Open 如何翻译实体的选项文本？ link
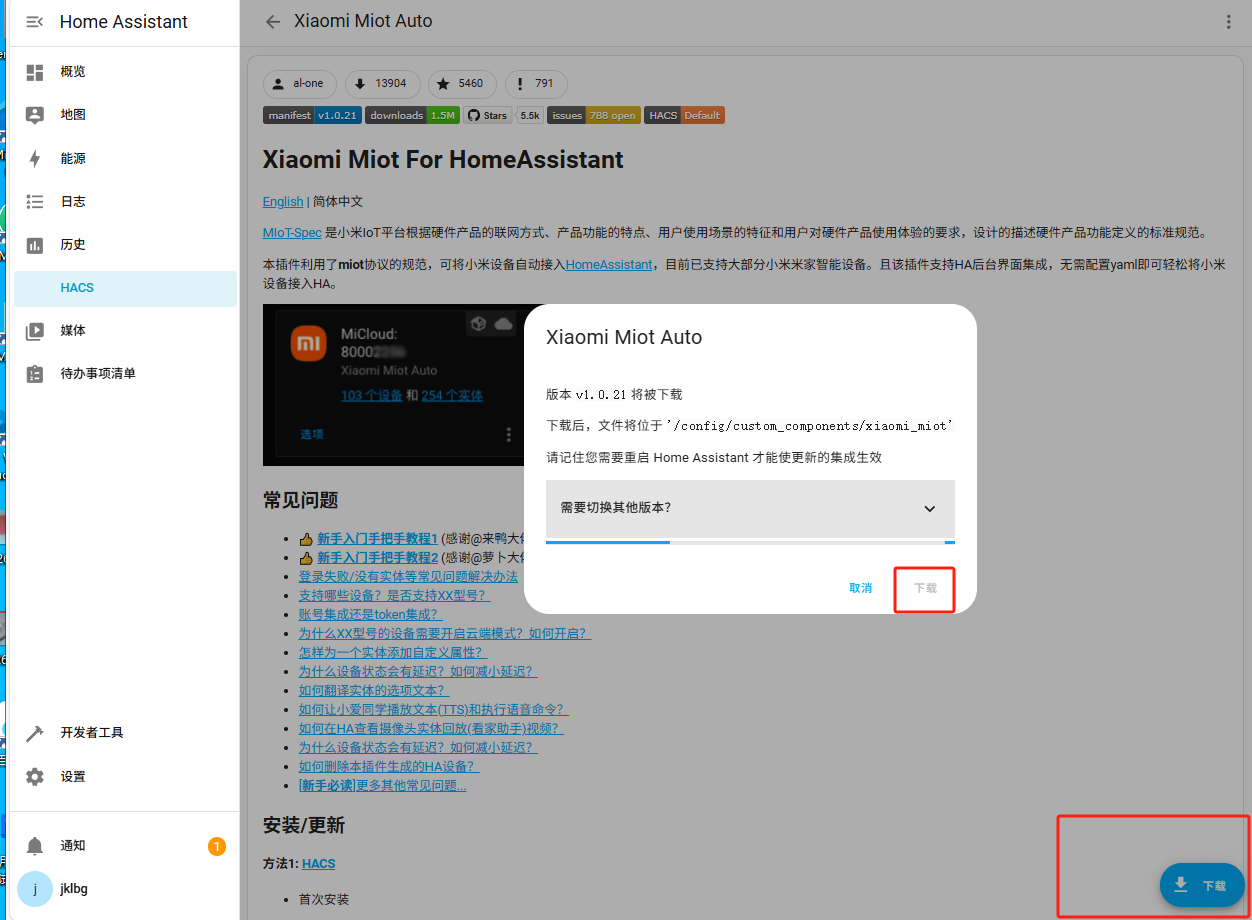This screenshot has width=1252, height=920. click(374, 691)
